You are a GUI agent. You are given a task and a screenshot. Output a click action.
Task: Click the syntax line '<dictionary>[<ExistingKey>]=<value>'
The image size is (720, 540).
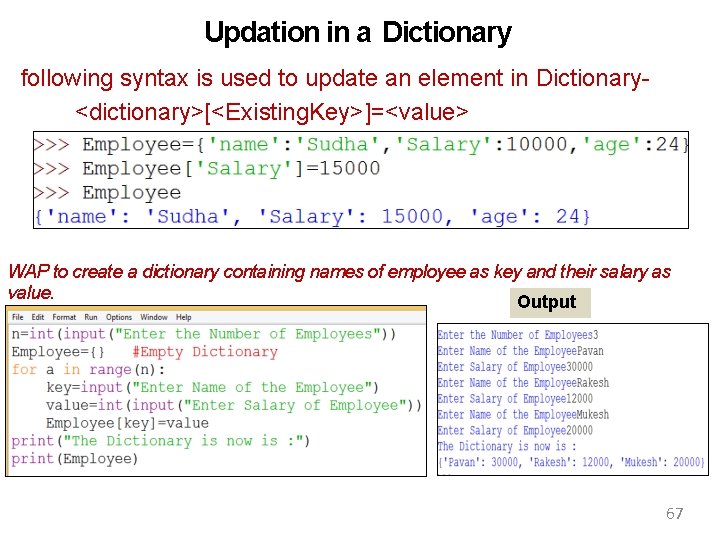point(272,112)
